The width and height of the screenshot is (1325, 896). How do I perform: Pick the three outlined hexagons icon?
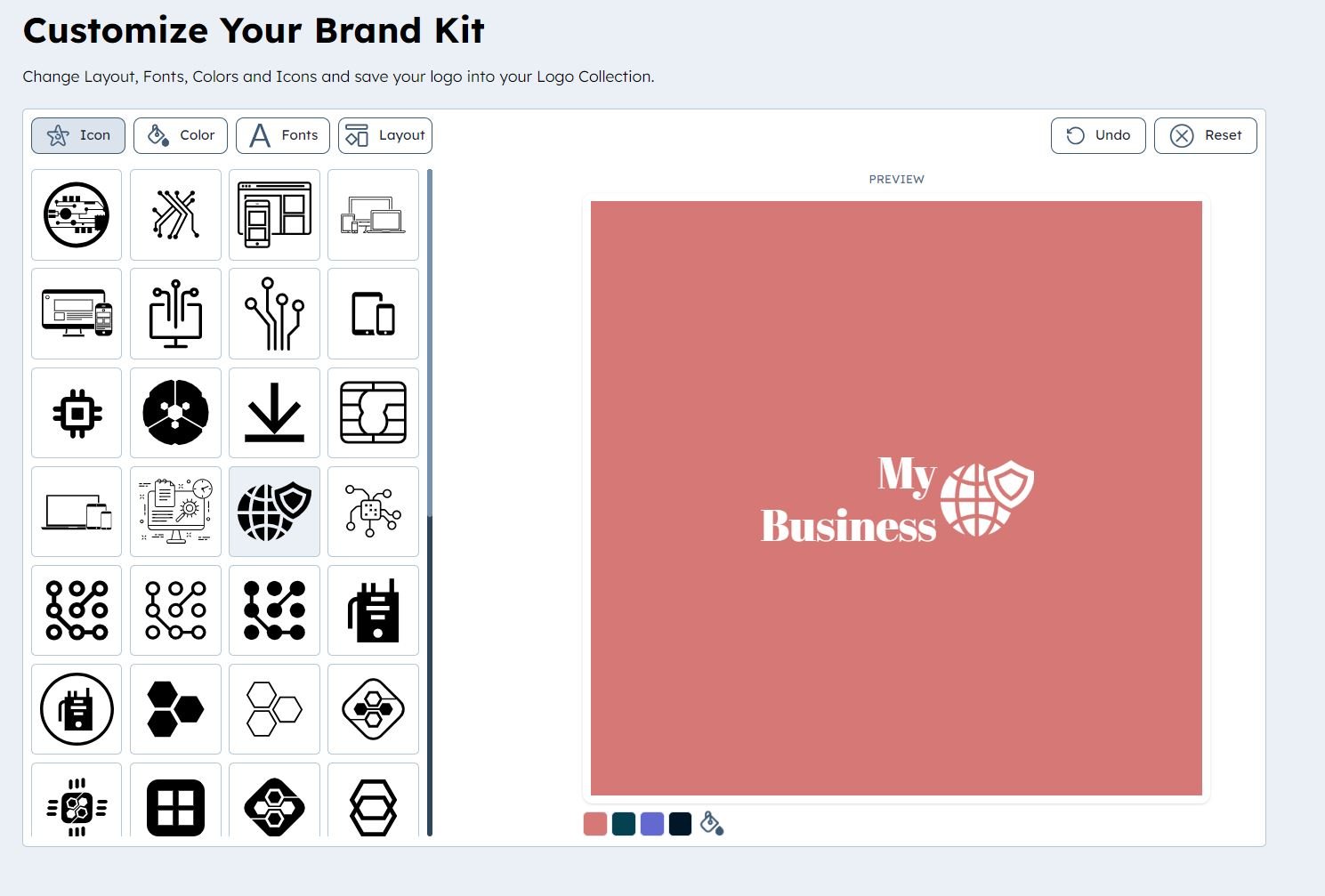(274, 709)
